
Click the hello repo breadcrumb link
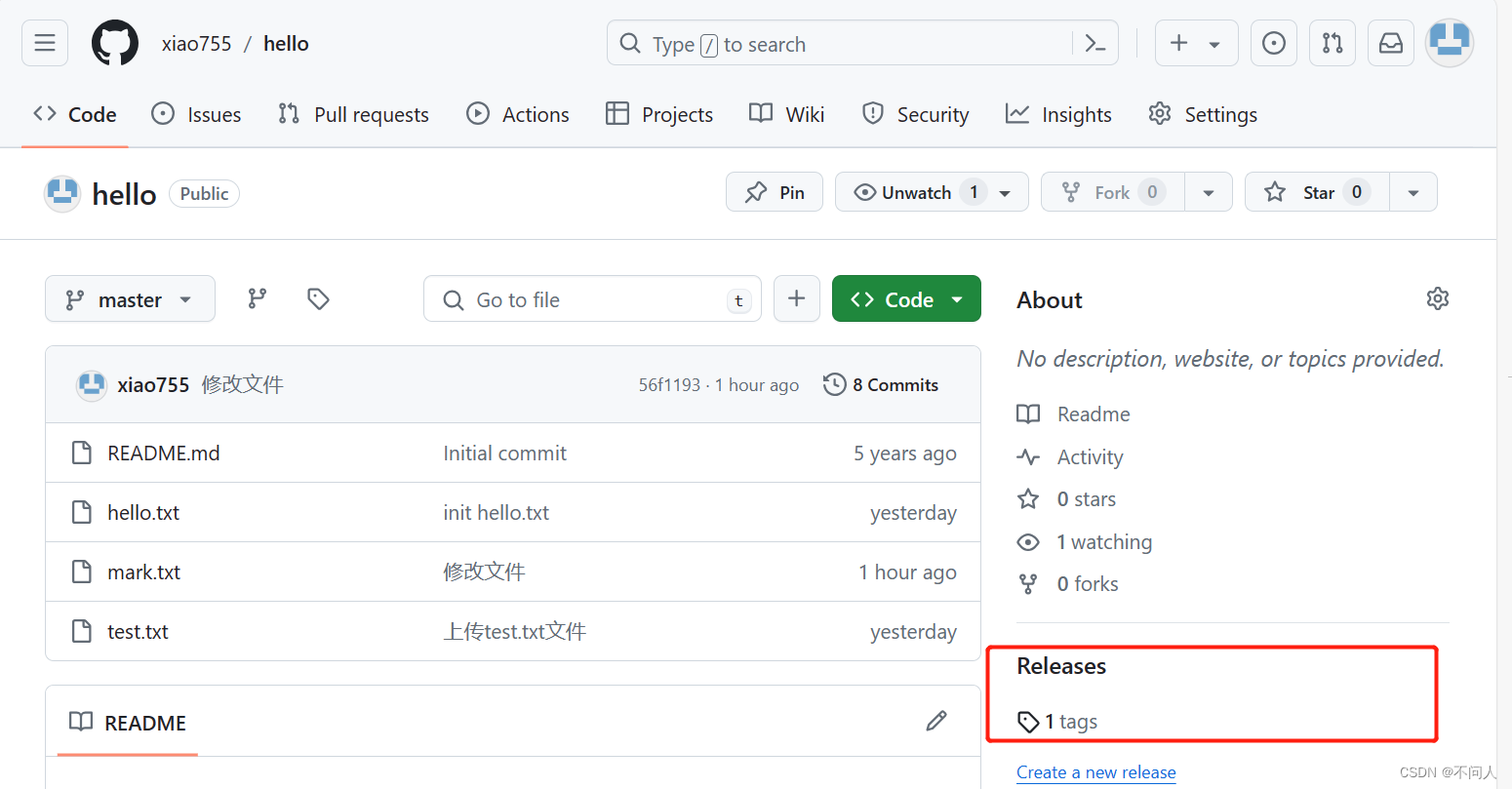tap(286, 44)
